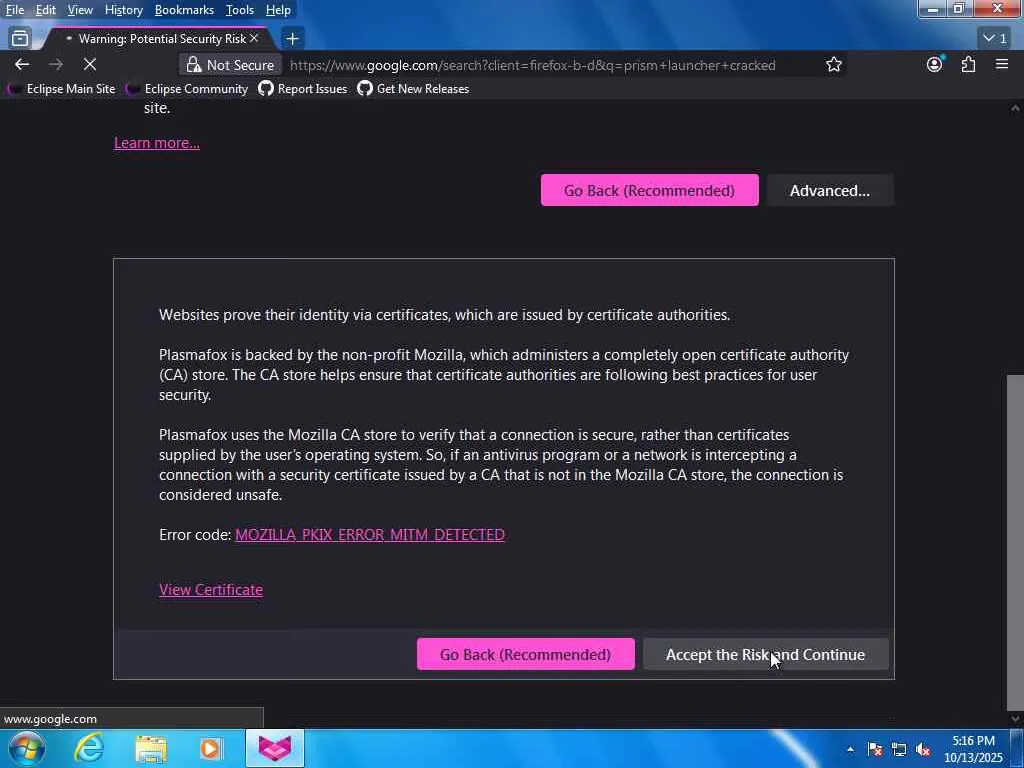Open the account profile icon
The width and height of the screenshot is (1024, 768).
935,65
